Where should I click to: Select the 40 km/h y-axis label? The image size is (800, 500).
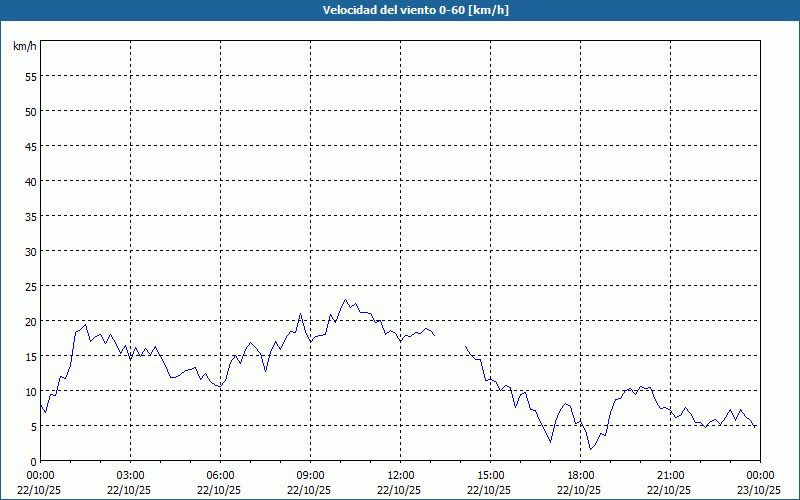[x=31, y=181]
